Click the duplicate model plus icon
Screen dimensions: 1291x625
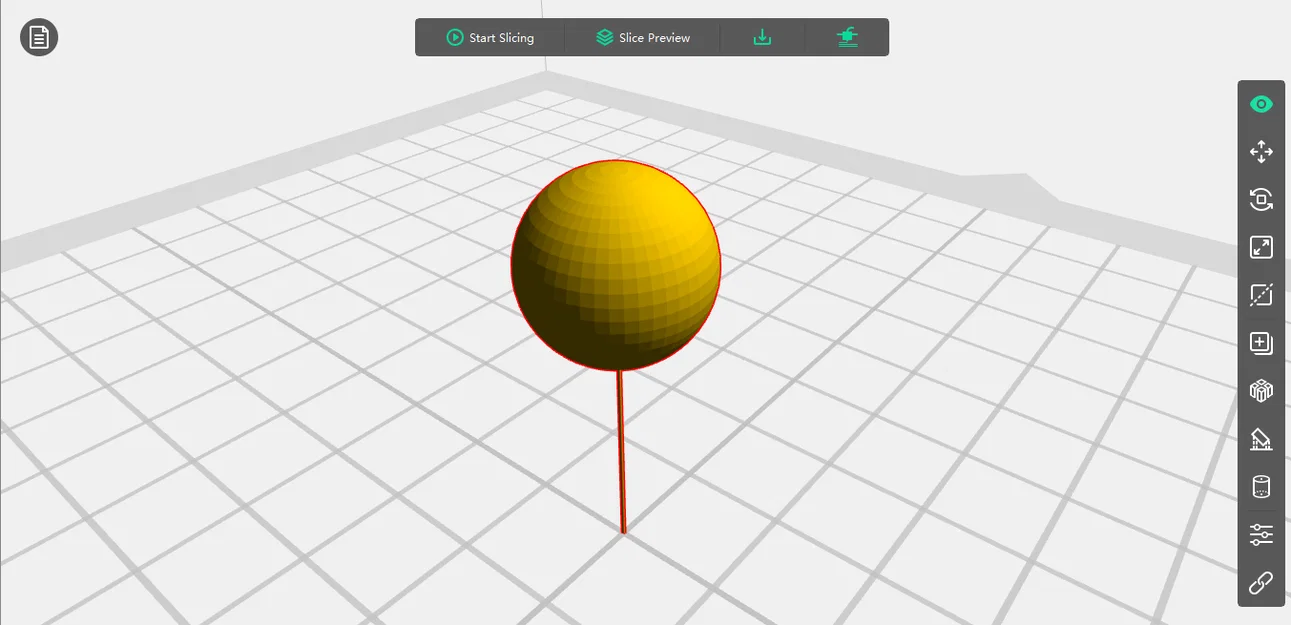[1261, 343]
